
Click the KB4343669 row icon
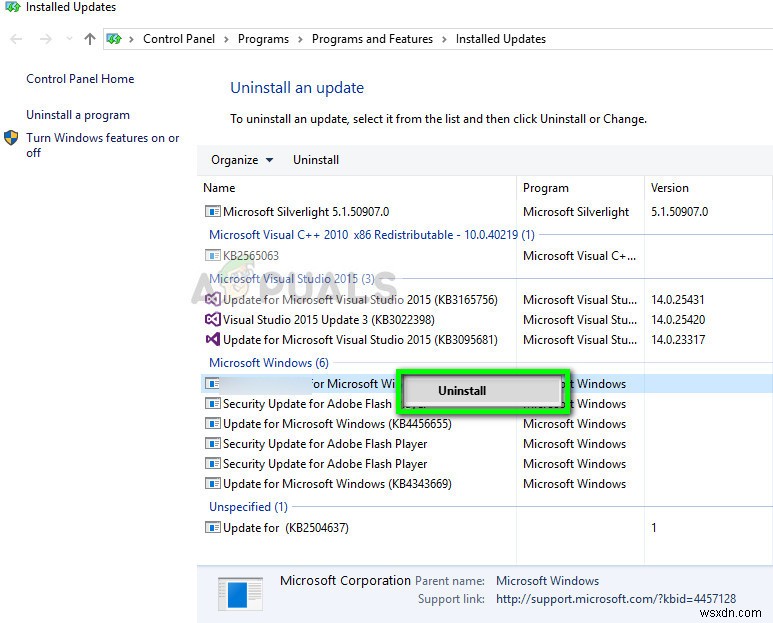click(x=212, y=484)
